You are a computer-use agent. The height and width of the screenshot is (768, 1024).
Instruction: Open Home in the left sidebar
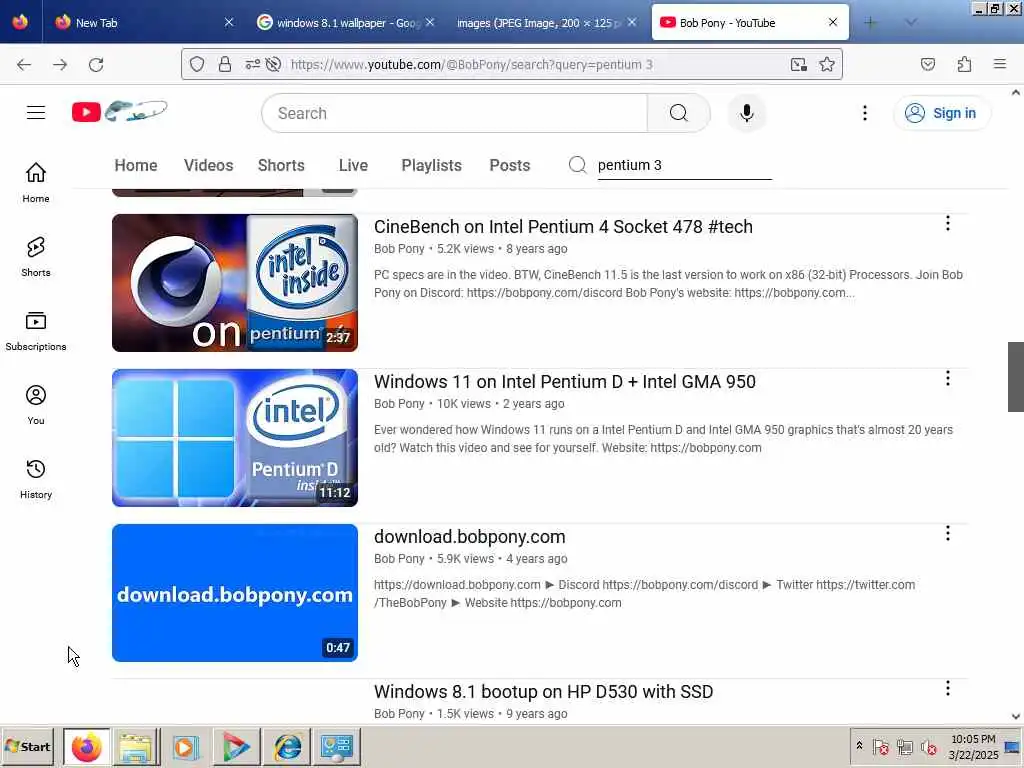[x=36, y=182]
